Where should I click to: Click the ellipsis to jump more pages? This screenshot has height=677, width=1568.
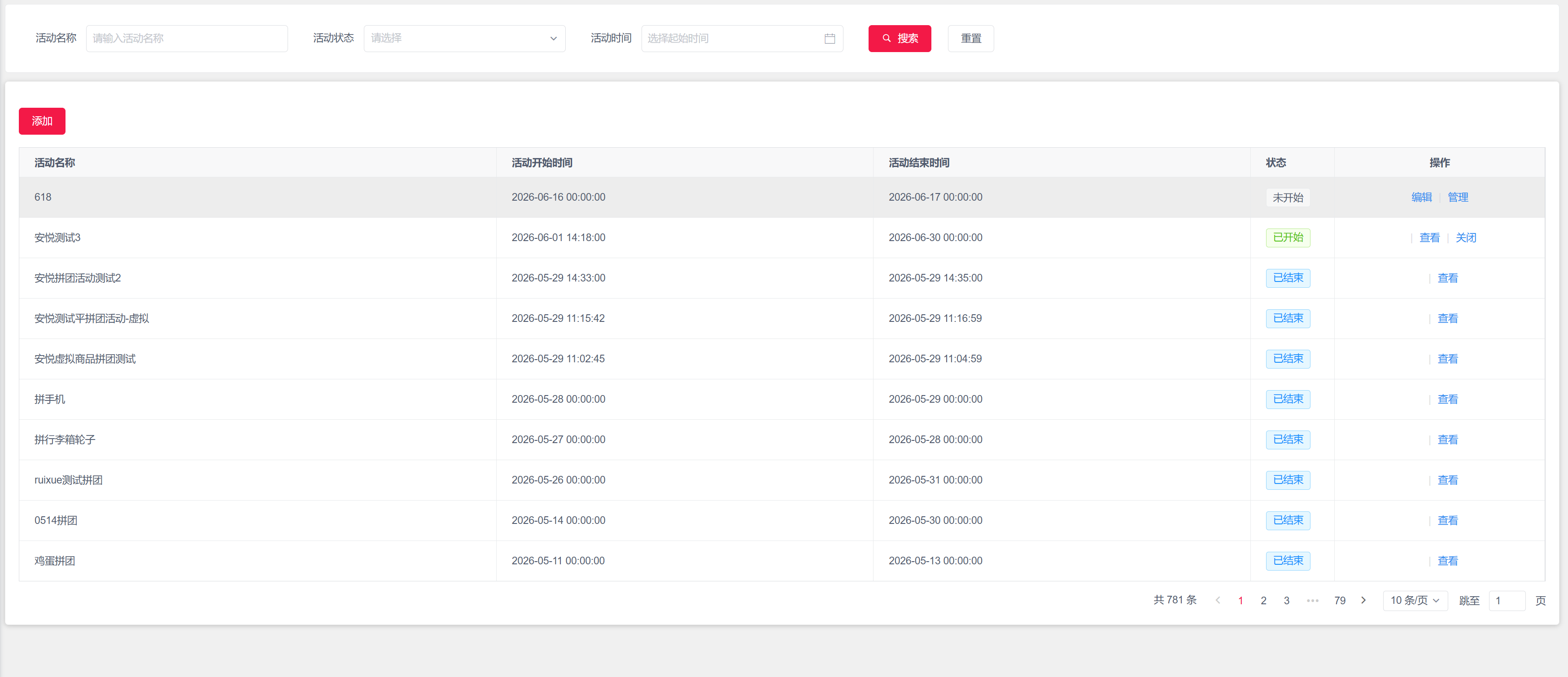pyautogui.click(x=1312, y=600)
